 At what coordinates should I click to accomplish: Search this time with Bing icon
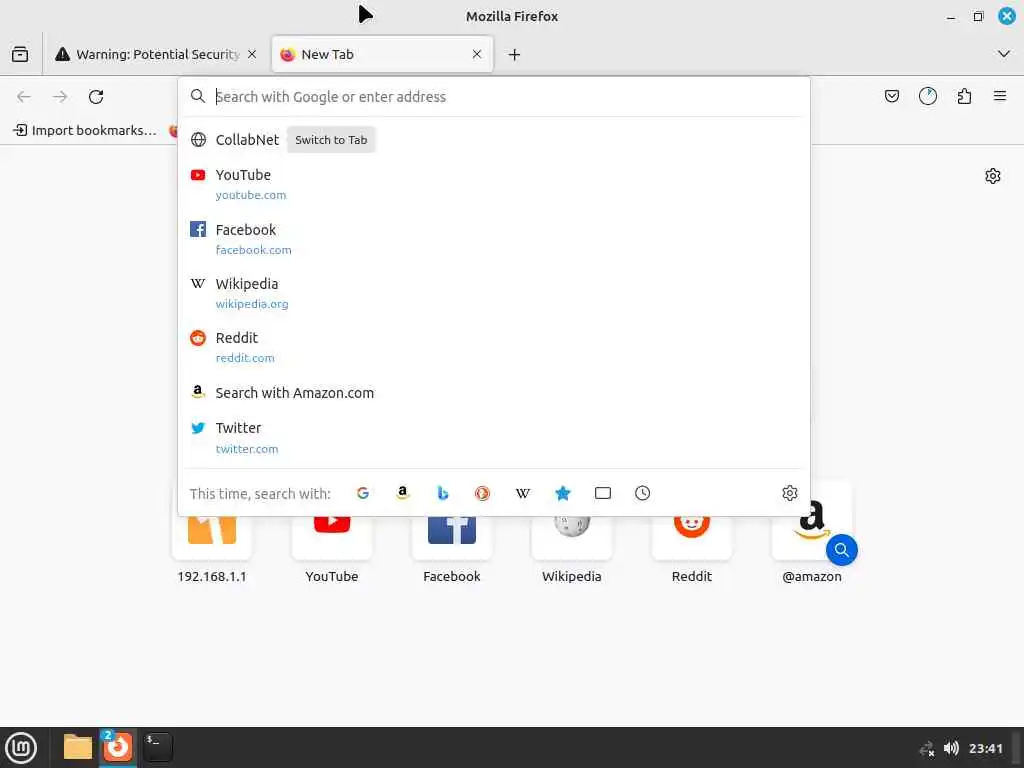(443, 493)
